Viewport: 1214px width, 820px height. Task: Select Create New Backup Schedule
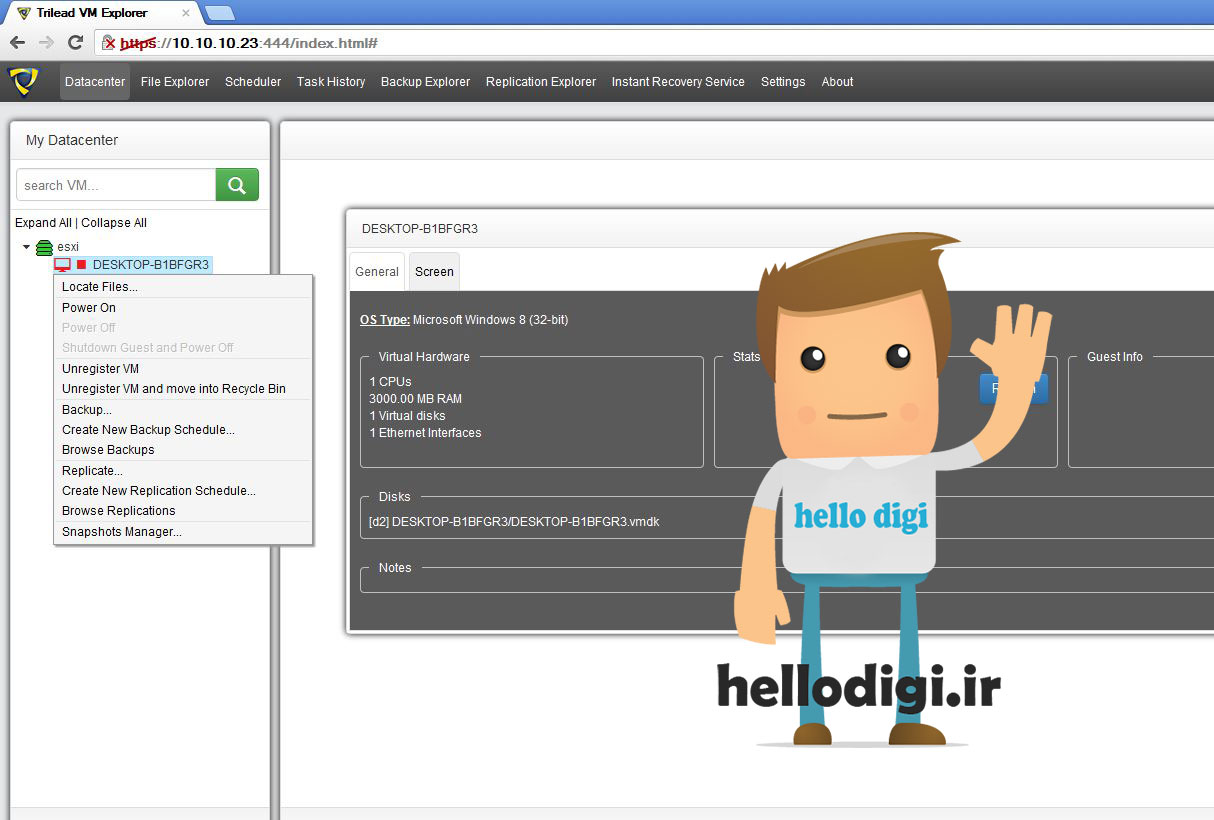pos(183,430)
